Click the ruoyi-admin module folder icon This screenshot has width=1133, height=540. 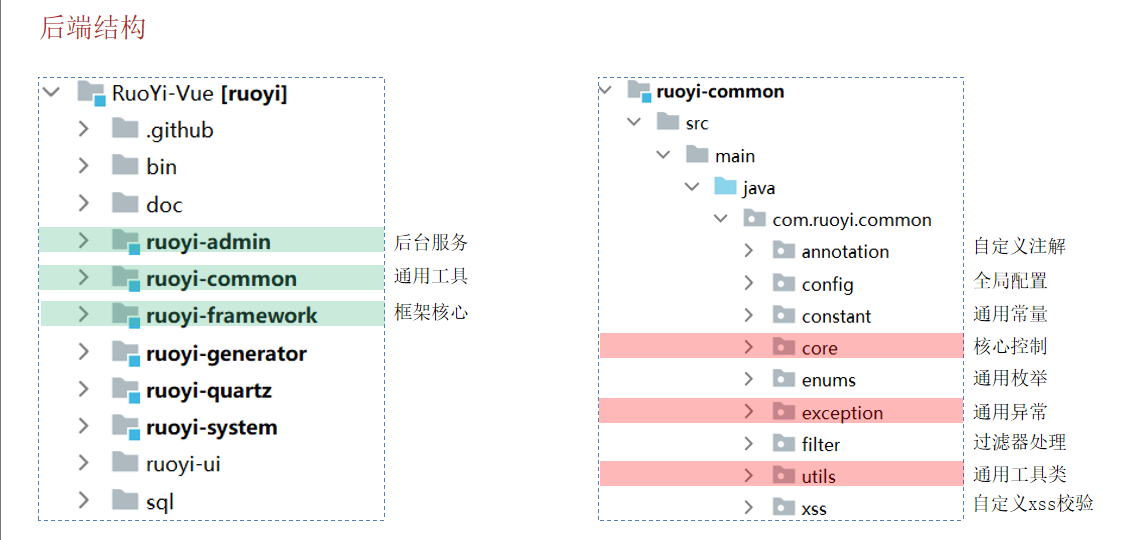pos(126,241)
